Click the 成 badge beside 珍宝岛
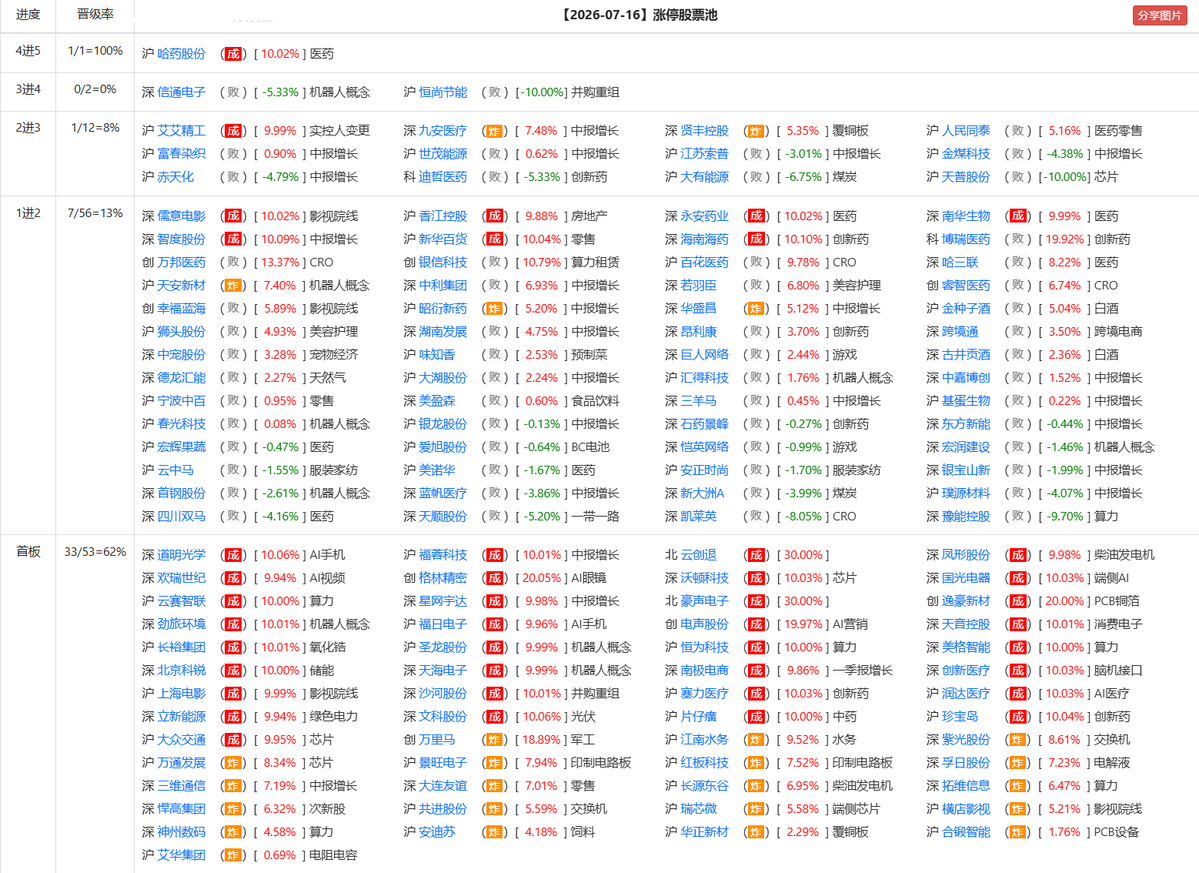The height and width of the screenshot is (873, 1199). (x=1018, y=716)
